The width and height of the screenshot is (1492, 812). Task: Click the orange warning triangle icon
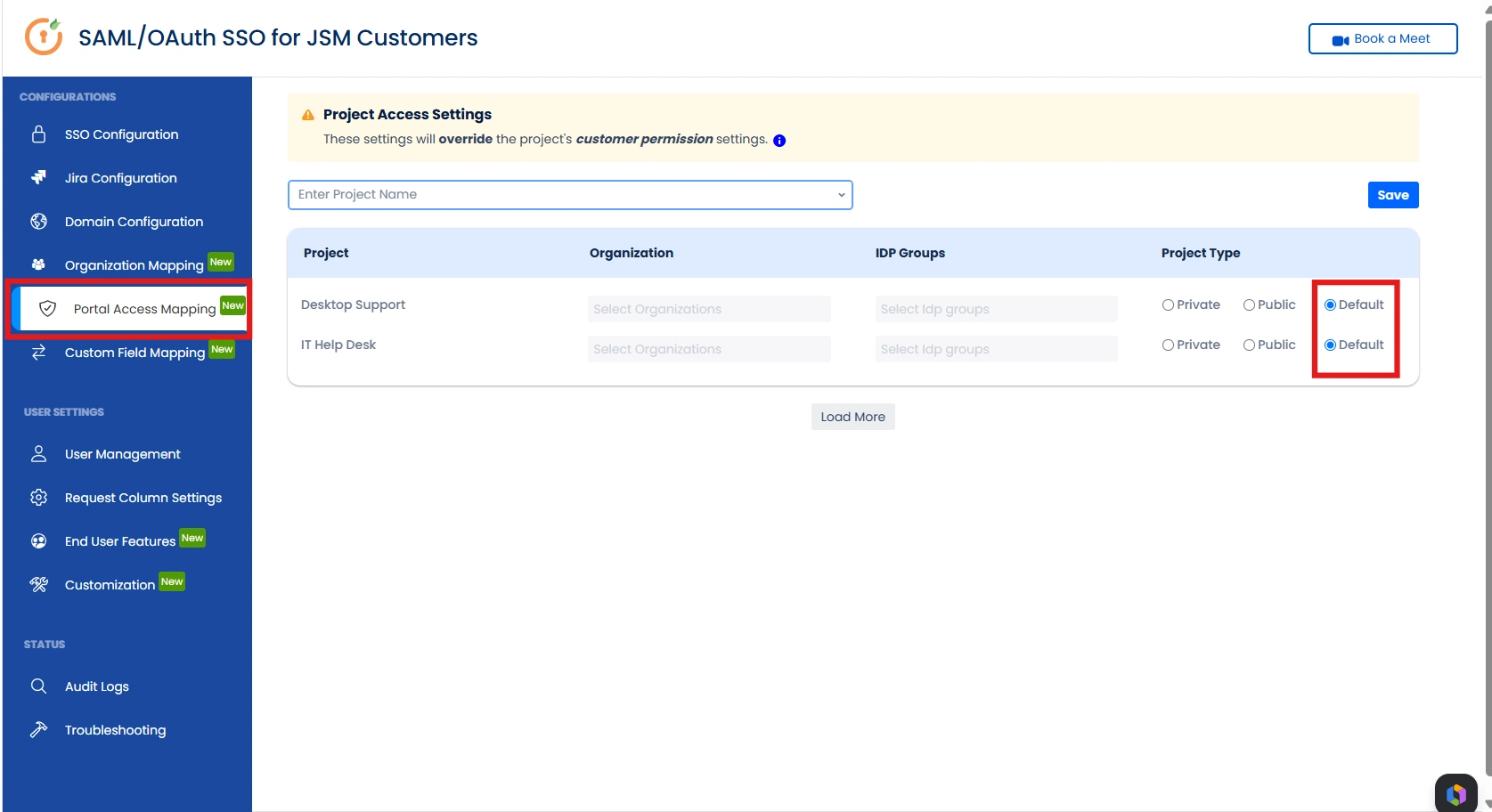click(x=308, y=115)
